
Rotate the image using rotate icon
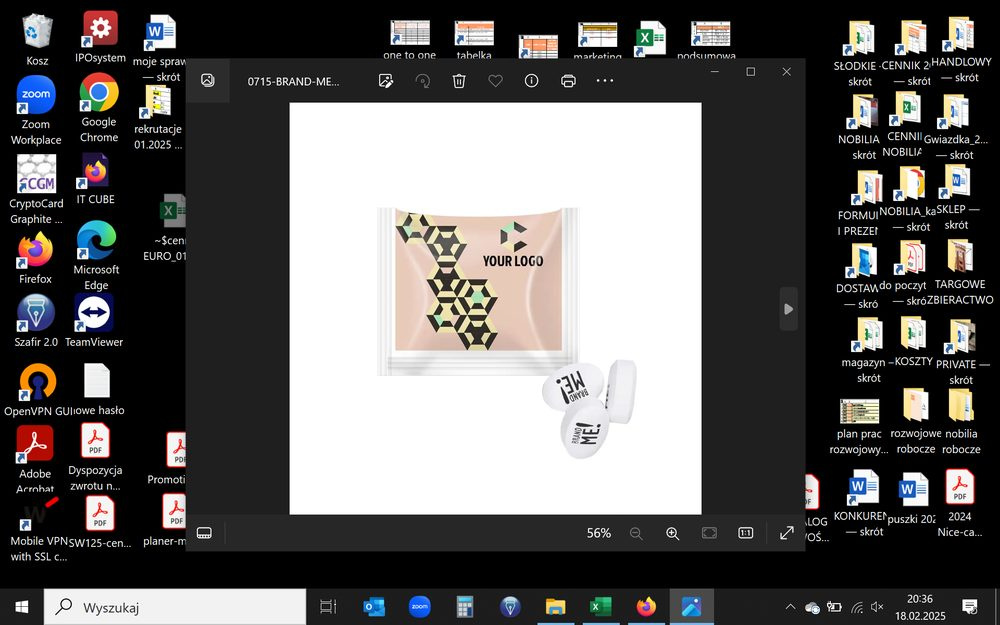[x=422, y=81]
